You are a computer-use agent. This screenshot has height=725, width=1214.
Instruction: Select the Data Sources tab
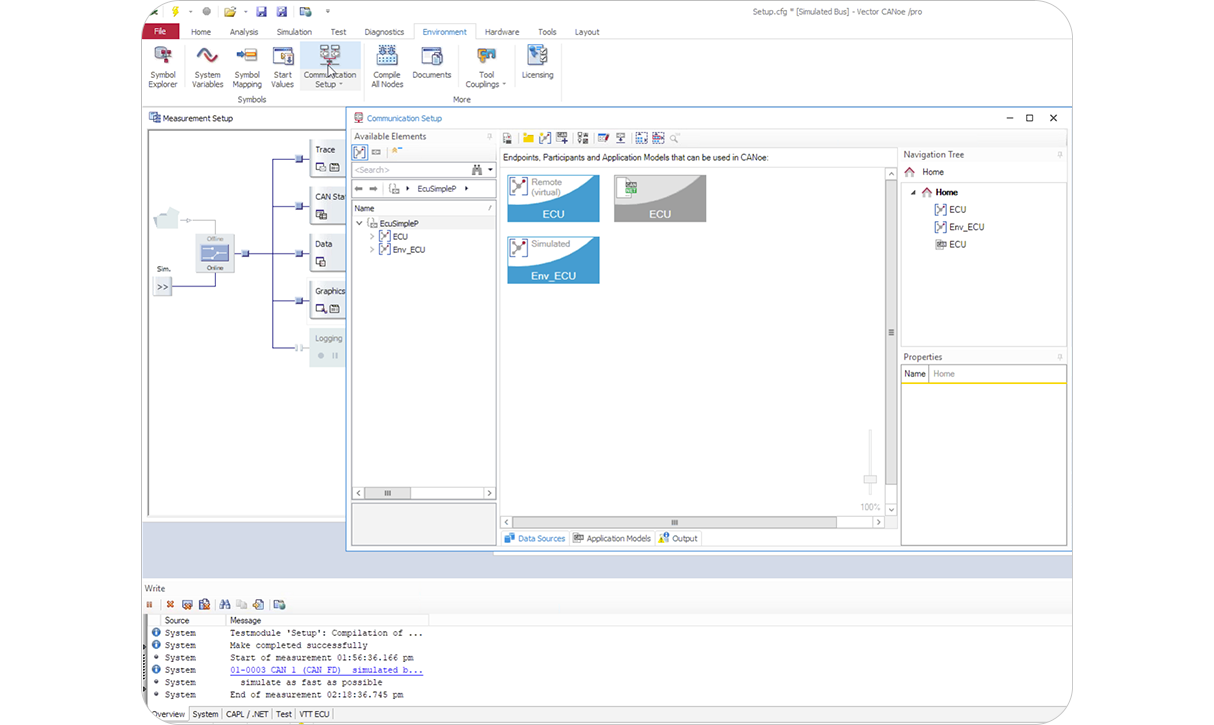535,538
